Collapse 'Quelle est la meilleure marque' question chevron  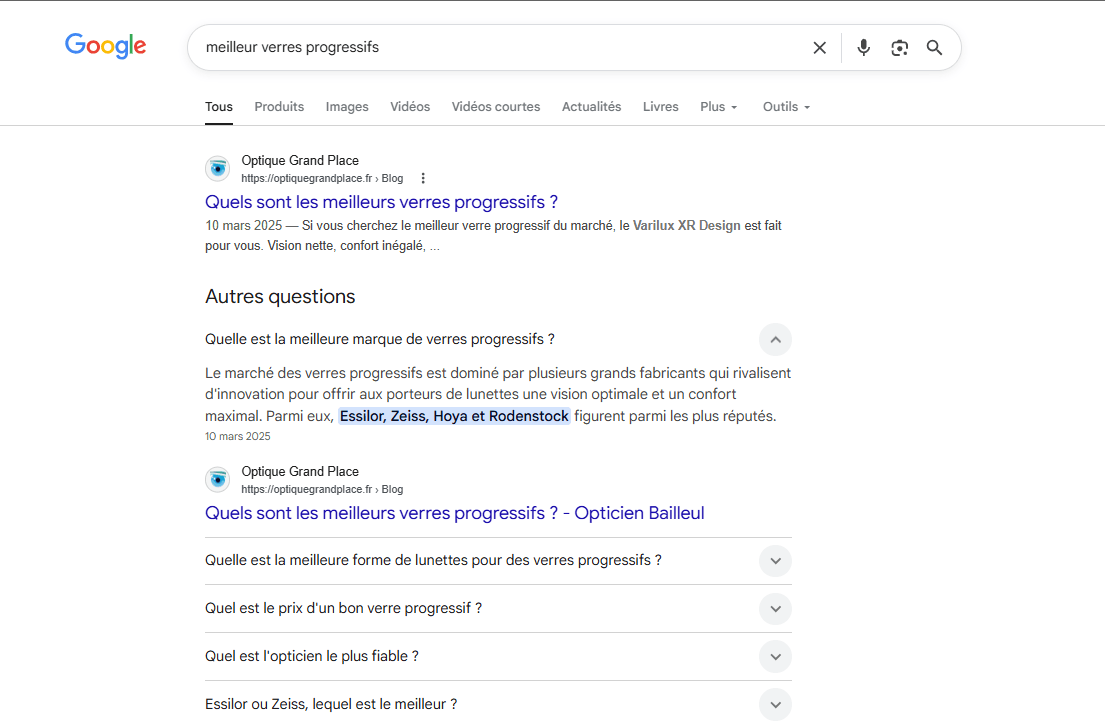pyautogui.click(x=775, y=340)
